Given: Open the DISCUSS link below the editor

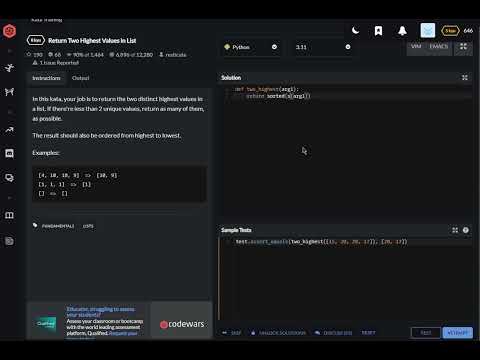Looking at the screenshot, I should tap(333, 333).
